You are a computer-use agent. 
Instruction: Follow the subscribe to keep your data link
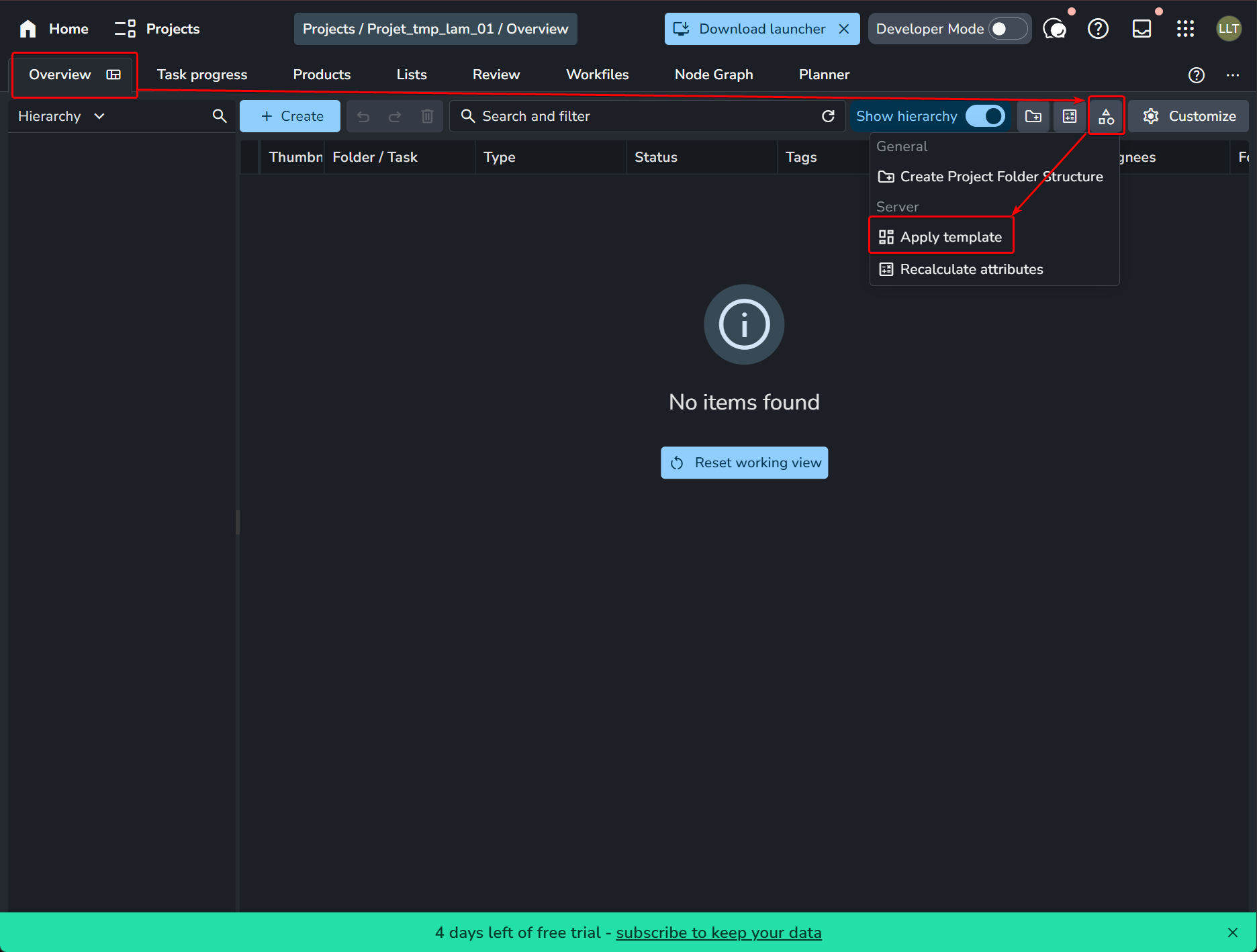pos(718,933)
